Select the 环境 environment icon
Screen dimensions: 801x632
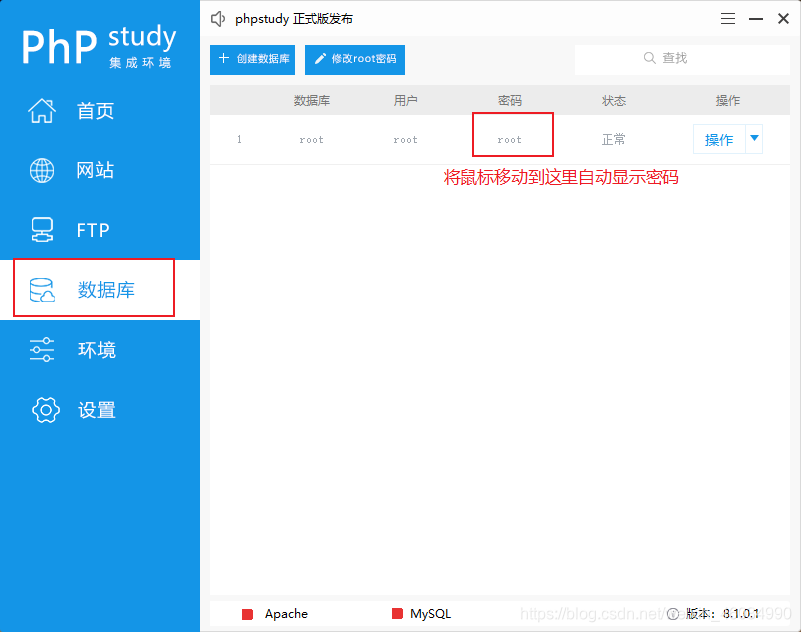pos(41,349)
